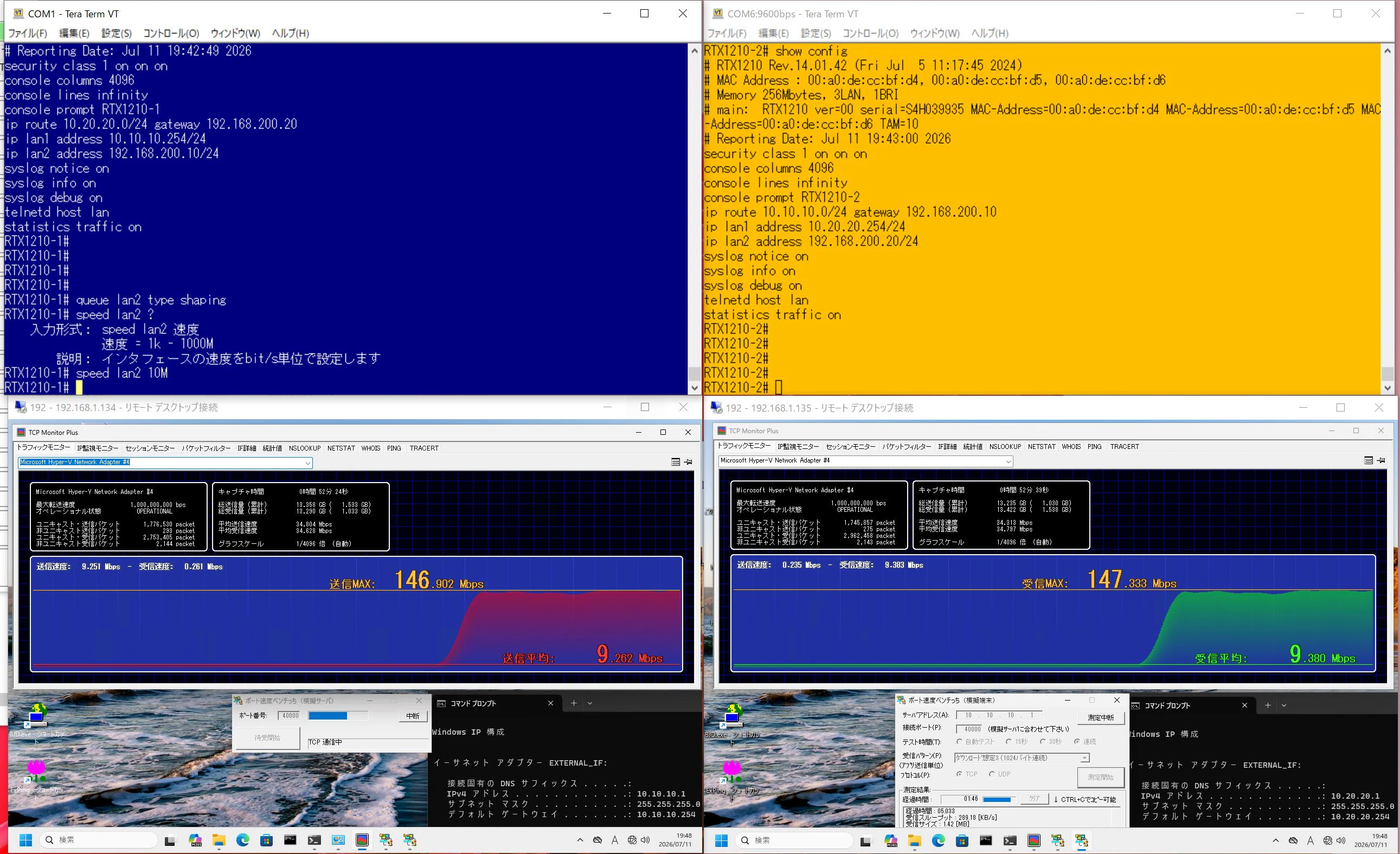Open adapter dropdown in right TCP Monitor Plus
1400x854 pixels.
click(1008, 461)
